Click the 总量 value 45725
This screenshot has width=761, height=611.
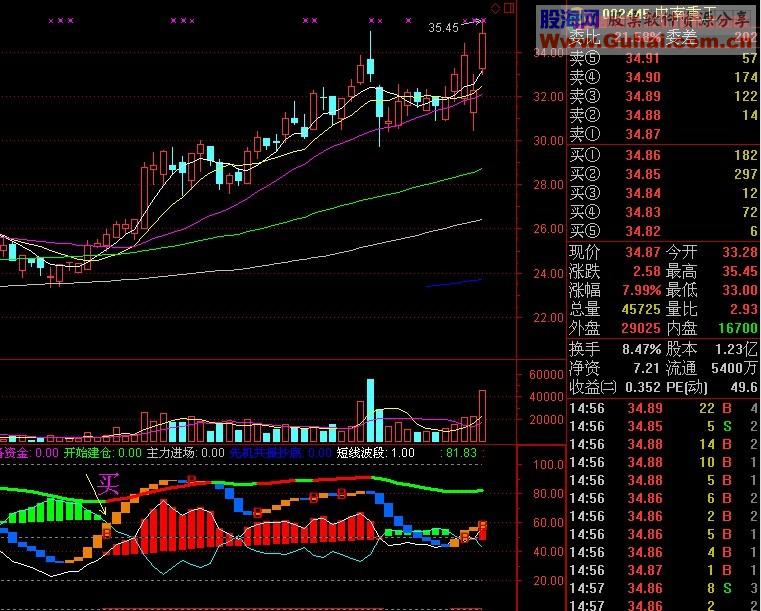(x=641, y=309)
